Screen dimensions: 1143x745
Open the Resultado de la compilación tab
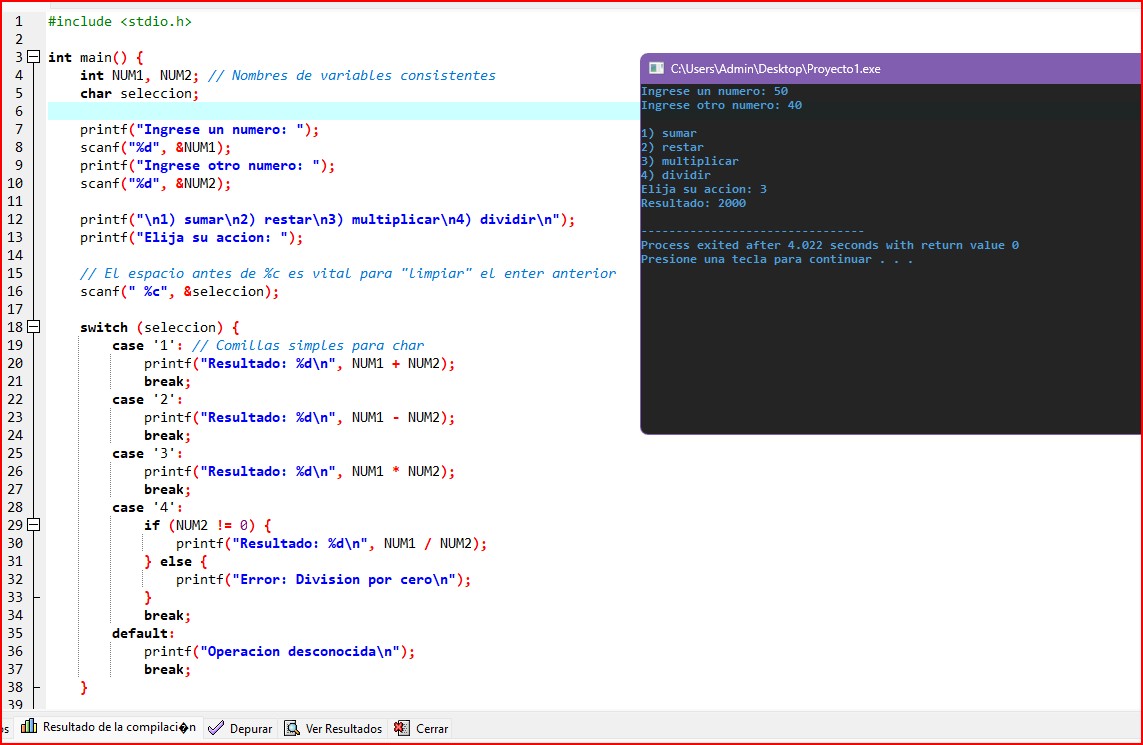click(118, 728)
